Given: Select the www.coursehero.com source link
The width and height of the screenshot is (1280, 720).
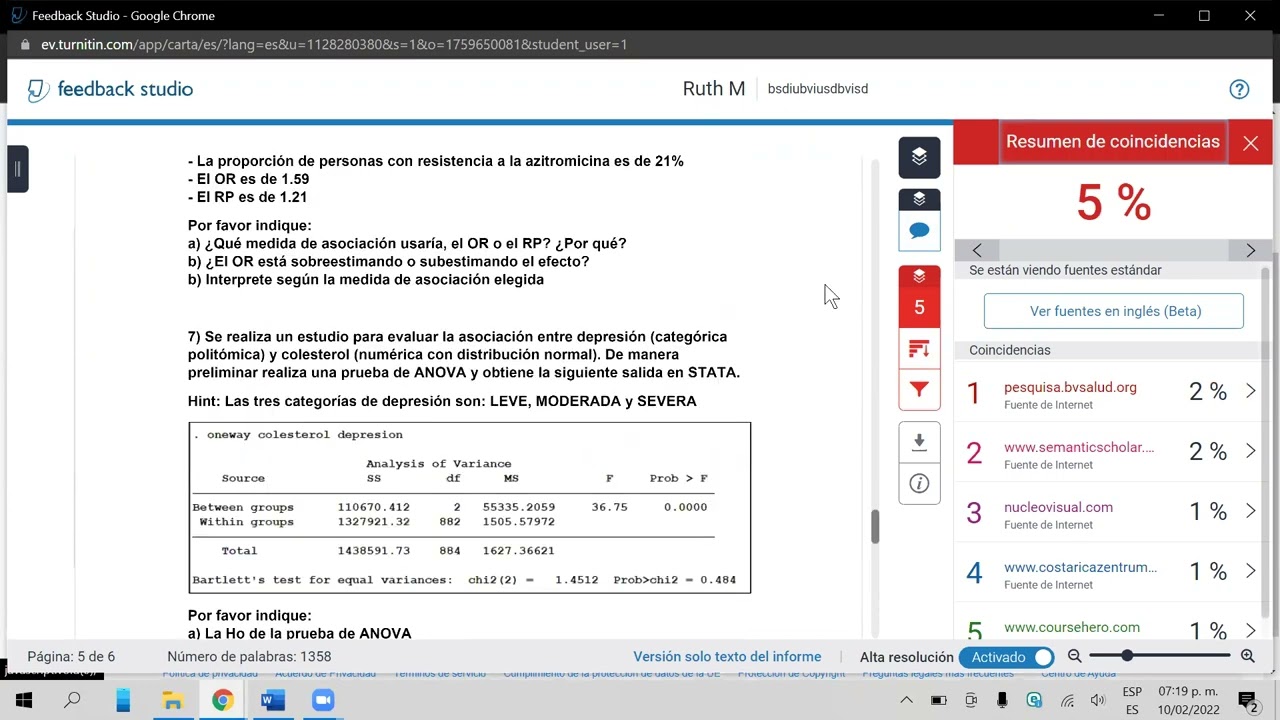Looking at the screenshot, I should tap(1072, 627).
